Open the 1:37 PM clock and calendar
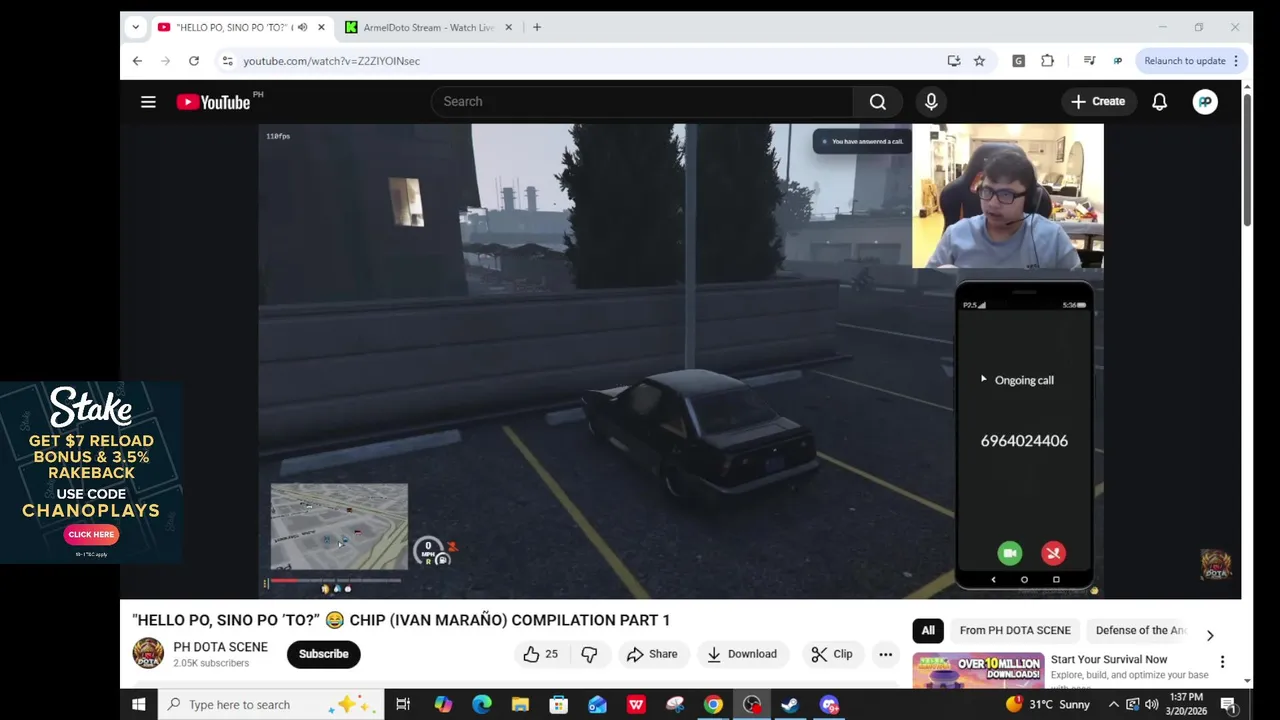This screenshot has width=1280, height=720. click(1185, 705)
